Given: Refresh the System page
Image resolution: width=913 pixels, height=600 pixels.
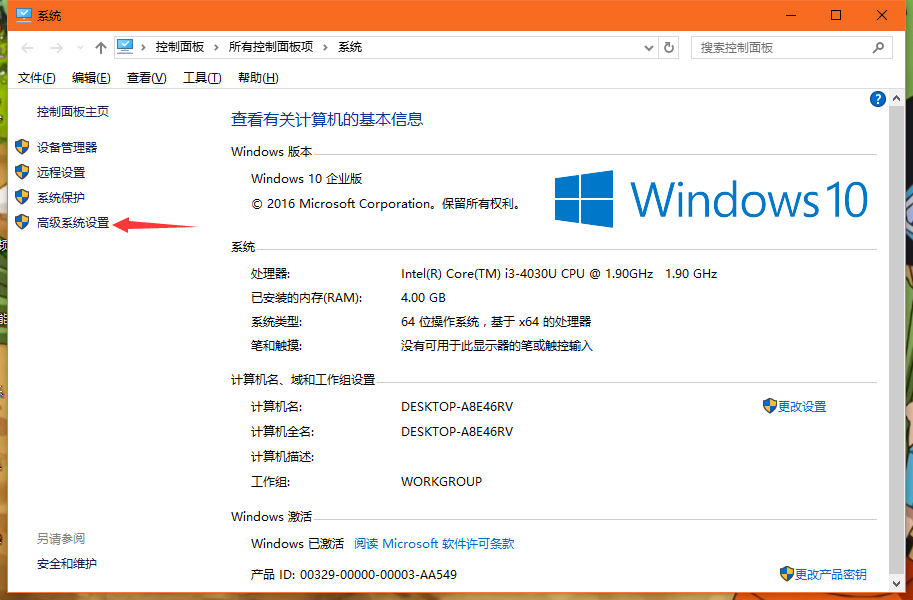Looking at the screenshot, I should 668,48.
